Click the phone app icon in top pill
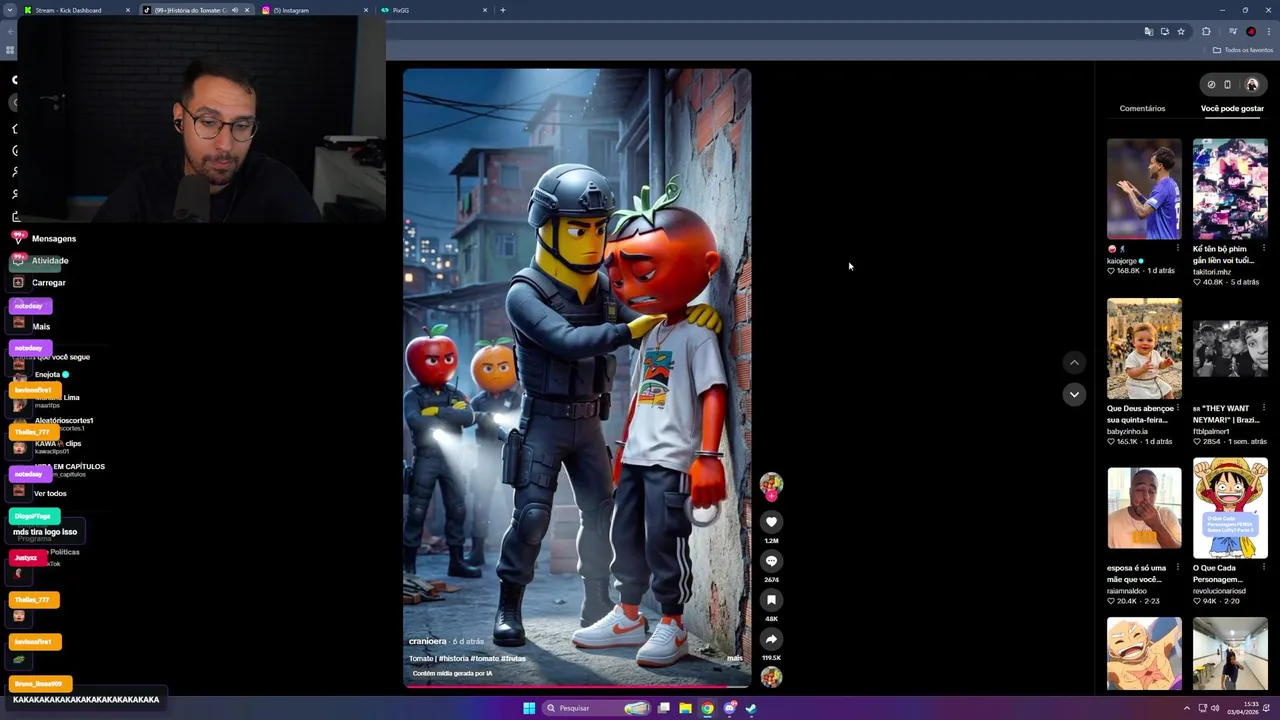 (1228, 84)
